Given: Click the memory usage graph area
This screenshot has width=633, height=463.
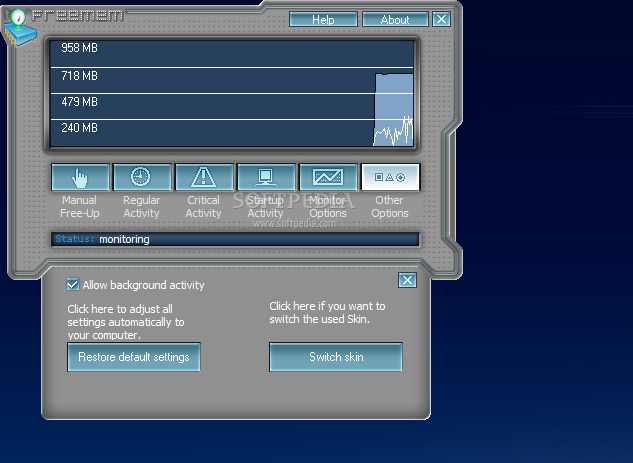Looking at the screenshot, I should (232, 94).
